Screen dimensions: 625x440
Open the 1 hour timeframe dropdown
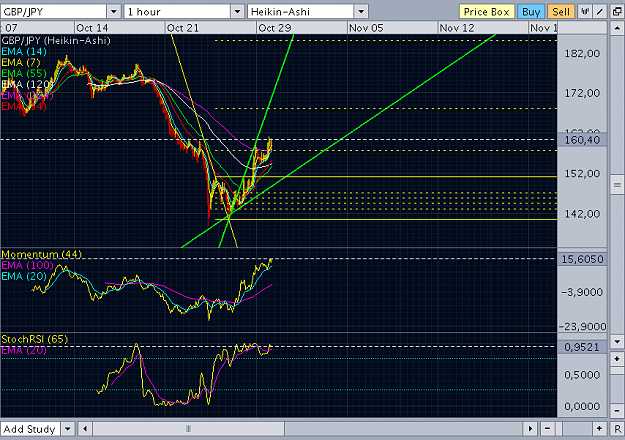tap(238, 12)
